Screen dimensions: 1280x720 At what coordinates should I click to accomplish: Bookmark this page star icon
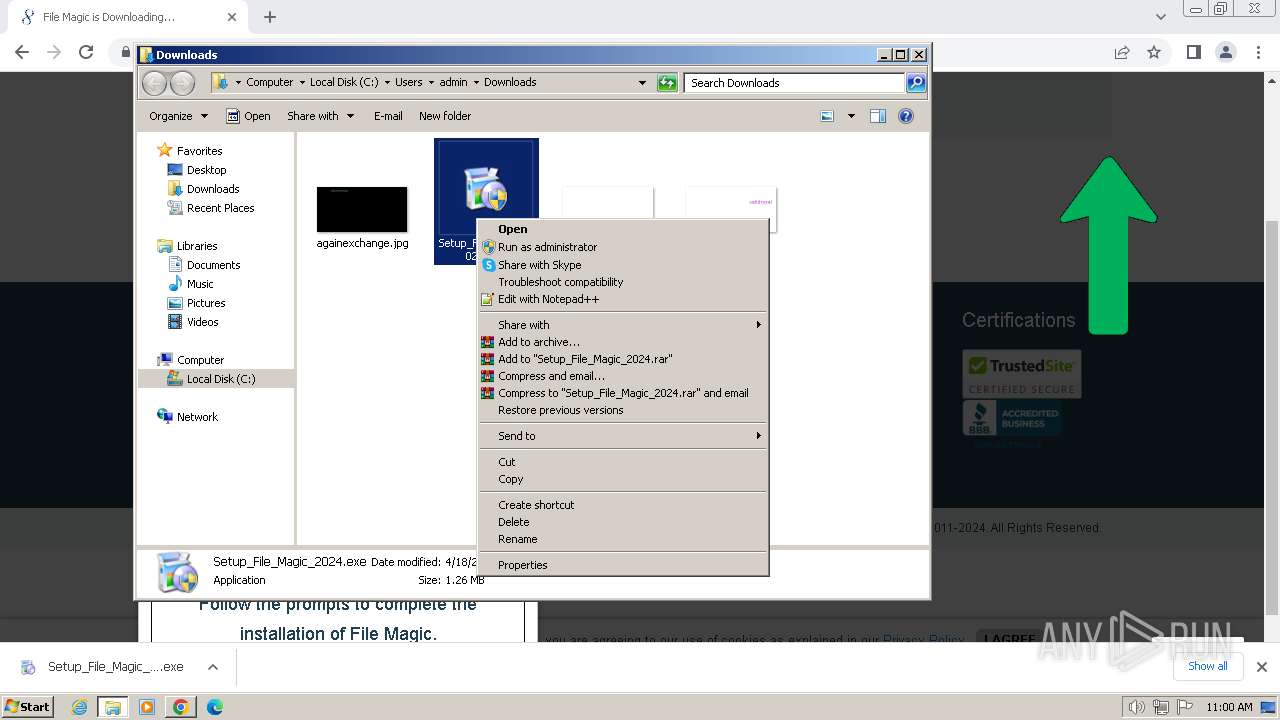coord(1154,52)
